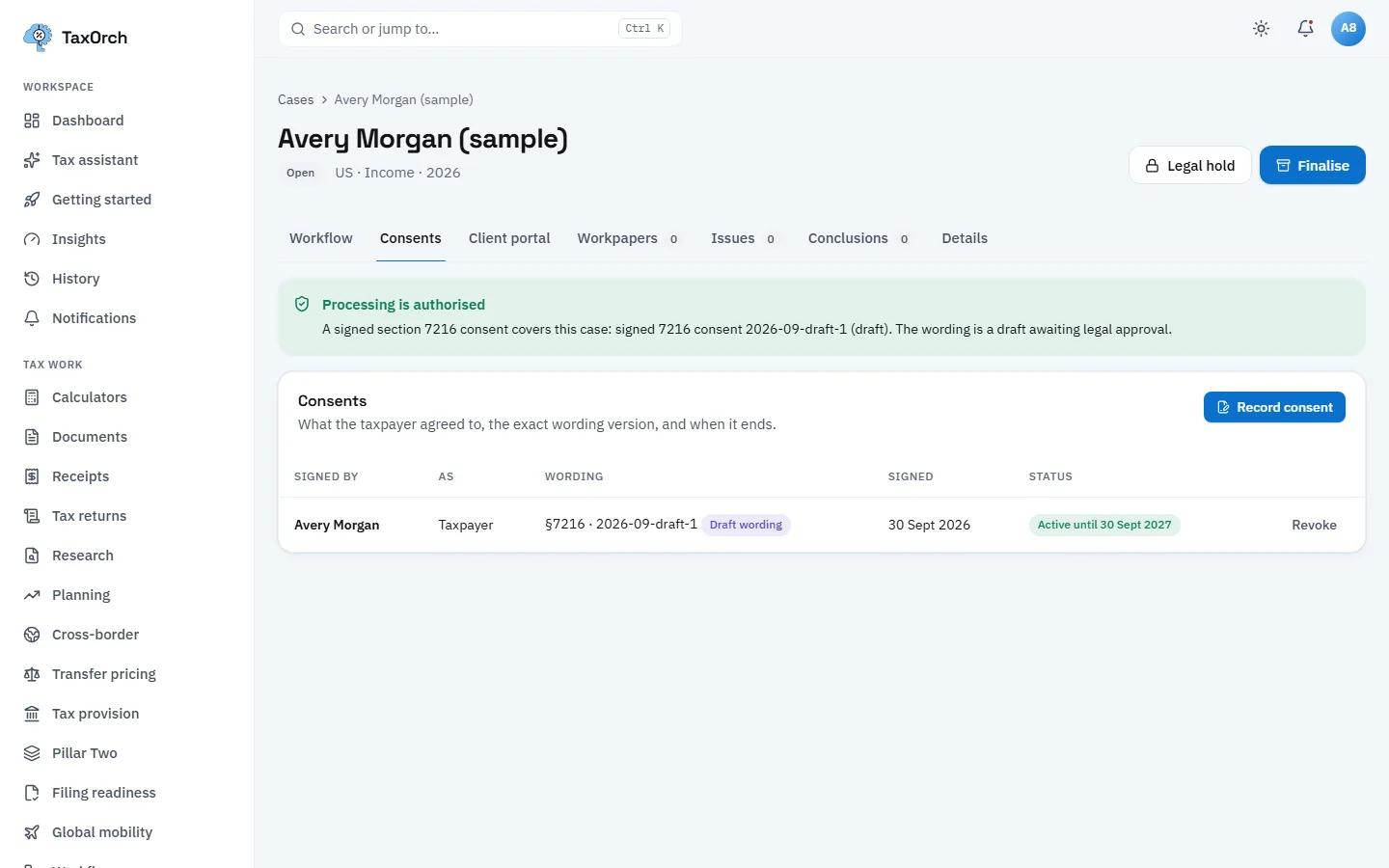Image resolution: width=1389 pixels, height=868 pixels.
Task: Toggle light/dark theme sun icon
Action: click(1261, 29)
